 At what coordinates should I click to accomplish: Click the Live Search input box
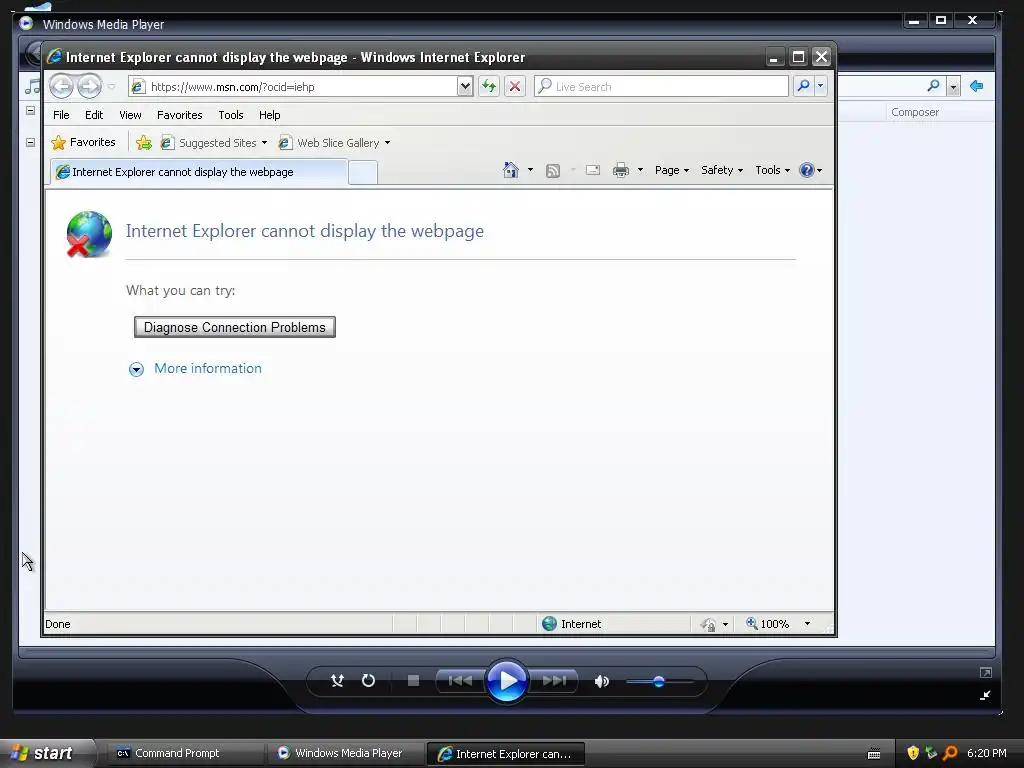coord(661,86)
